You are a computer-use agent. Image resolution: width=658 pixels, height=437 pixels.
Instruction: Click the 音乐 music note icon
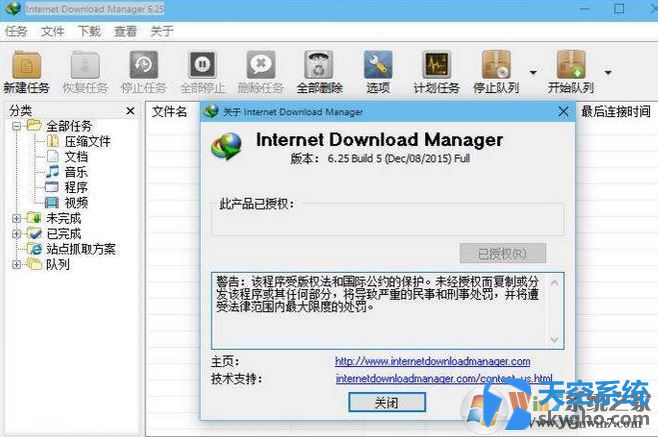click(52, 171)
